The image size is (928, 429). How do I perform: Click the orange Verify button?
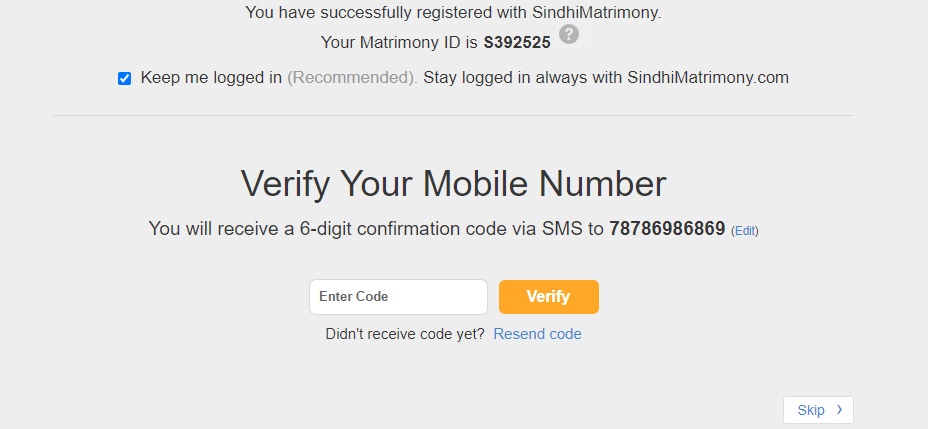[x=549, y=297]
